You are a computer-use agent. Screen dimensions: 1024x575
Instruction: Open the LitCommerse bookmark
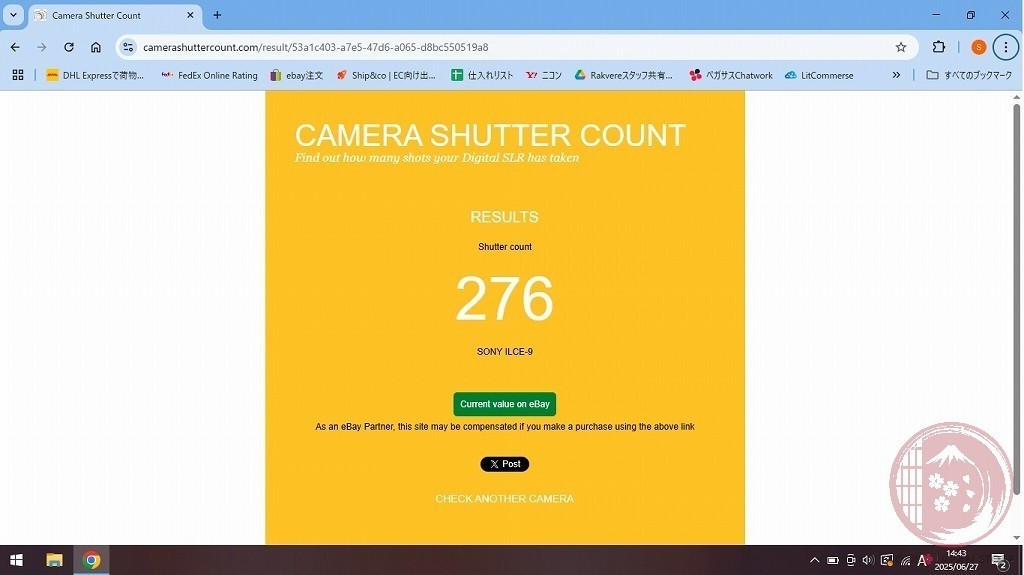[x=820, y=75]
